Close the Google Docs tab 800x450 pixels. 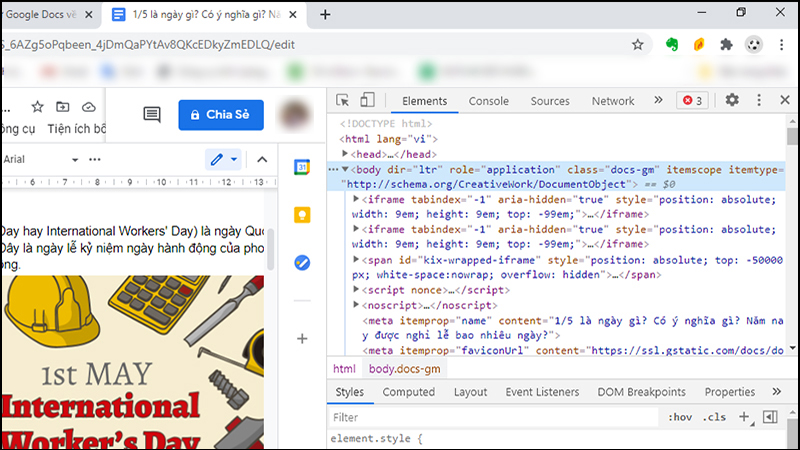click(88, 15)
